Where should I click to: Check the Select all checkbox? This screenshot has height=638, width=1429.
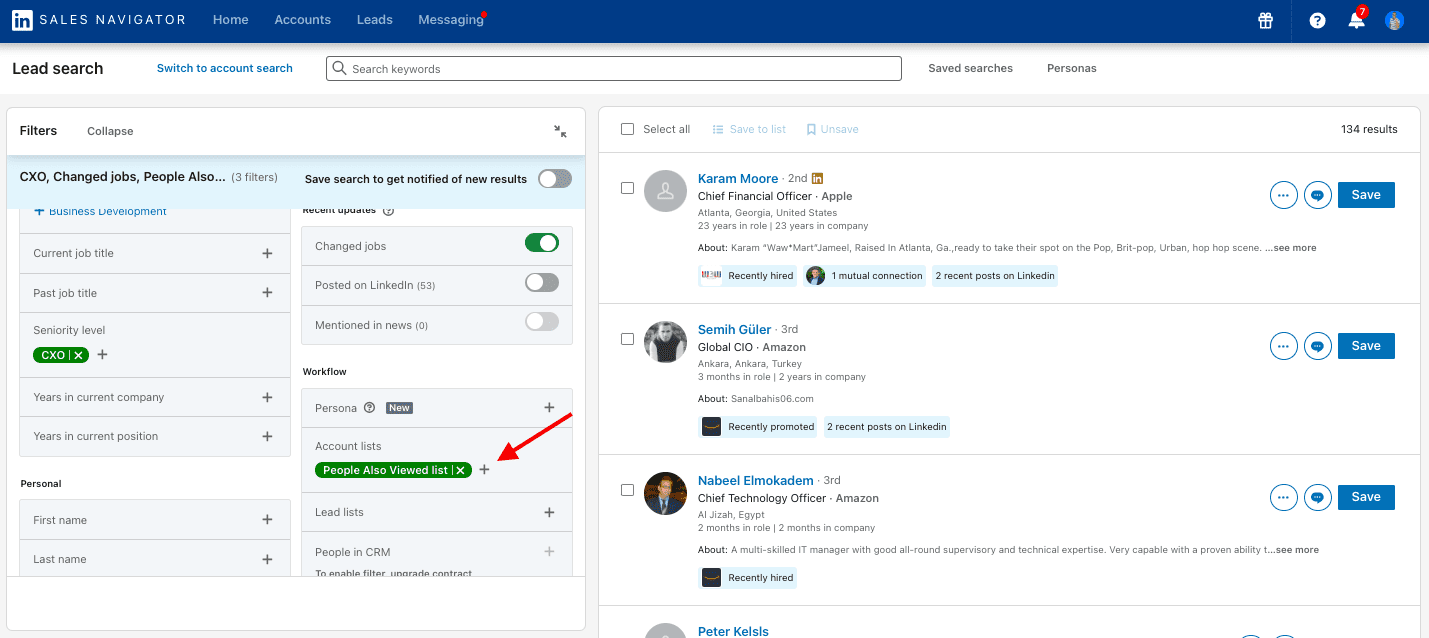tap(627, 129)
